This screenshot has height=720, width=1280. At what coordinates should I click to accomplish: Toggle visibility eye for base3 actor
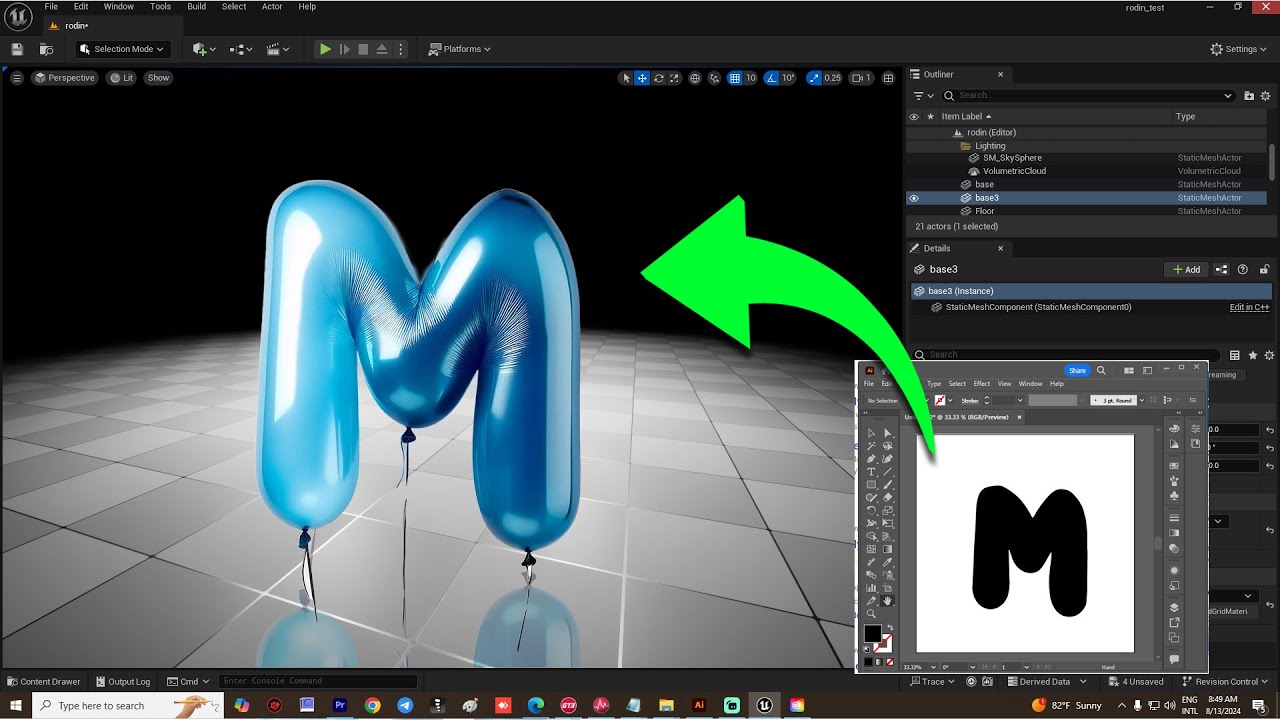(913, 198)
